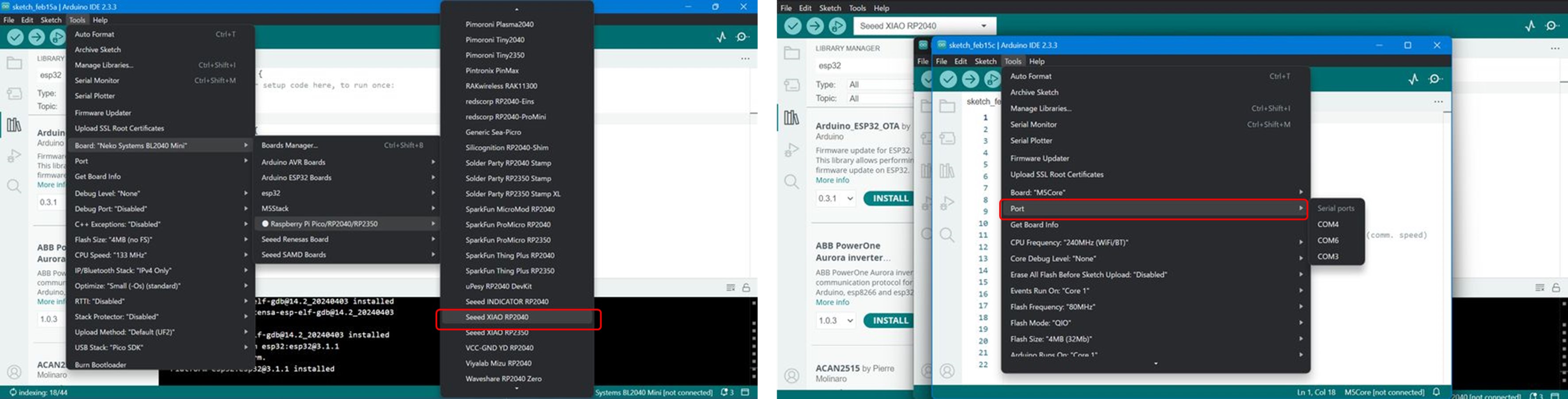
Task: Open Help menu in Seeed XIAO background window
Action: pyautogui.click(x=882, y=8)
